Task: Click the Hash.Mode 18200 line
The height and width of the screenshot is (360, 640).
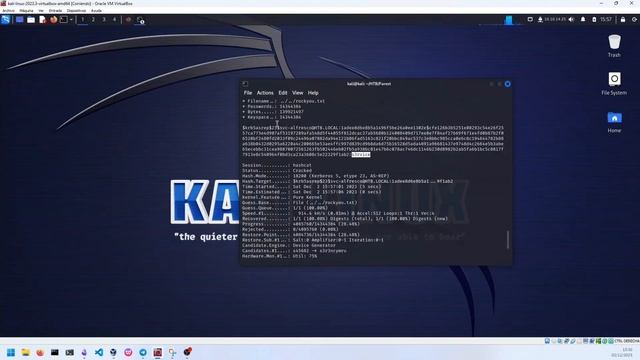Action: (316, 176)
